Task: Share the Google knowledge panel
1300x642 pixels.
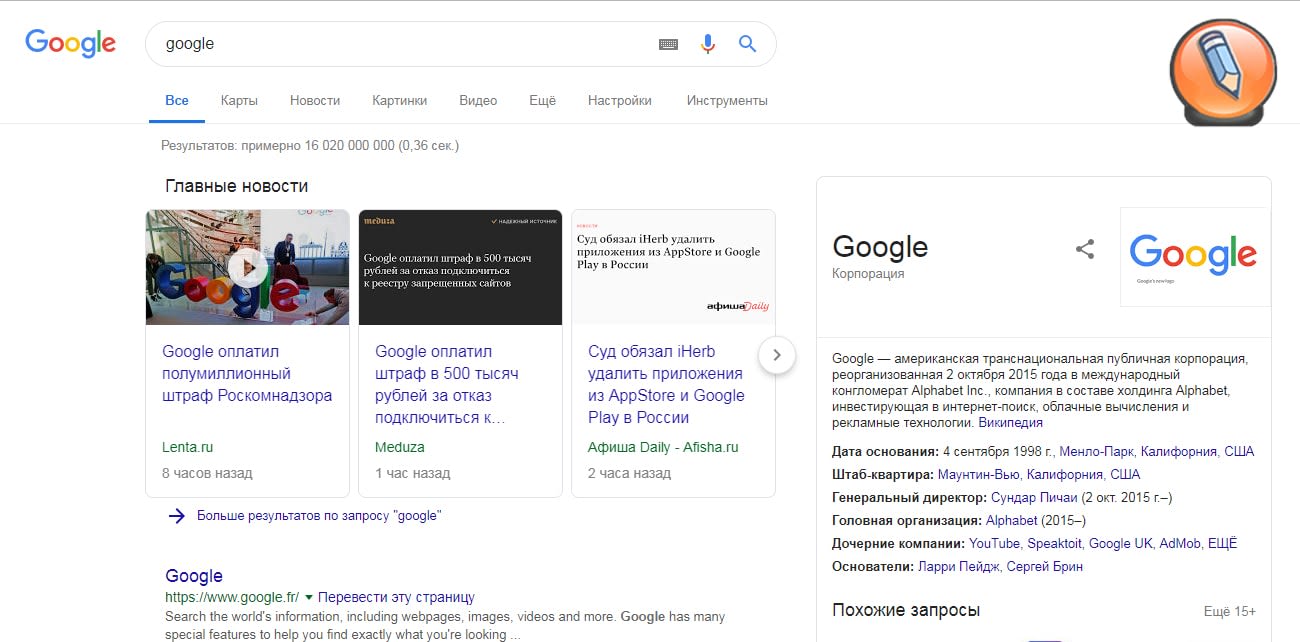Action: pos(1085,249)
